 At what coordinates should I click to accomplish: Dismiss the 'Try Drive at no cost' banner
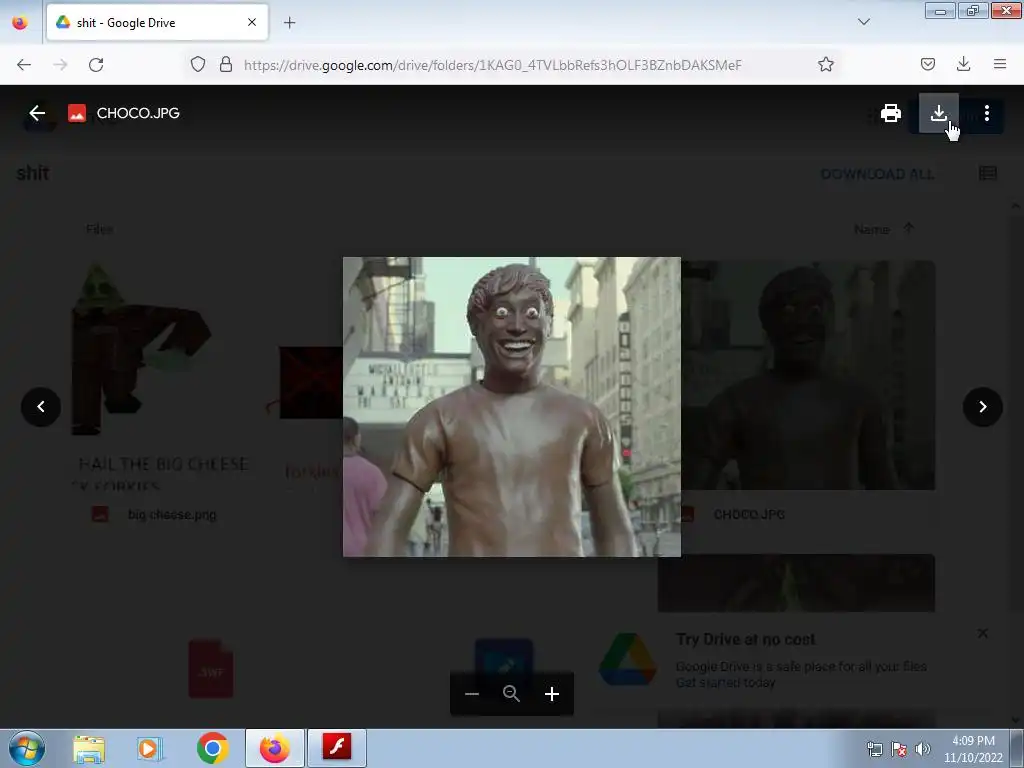pyautogui.click(x=983, y=633)
